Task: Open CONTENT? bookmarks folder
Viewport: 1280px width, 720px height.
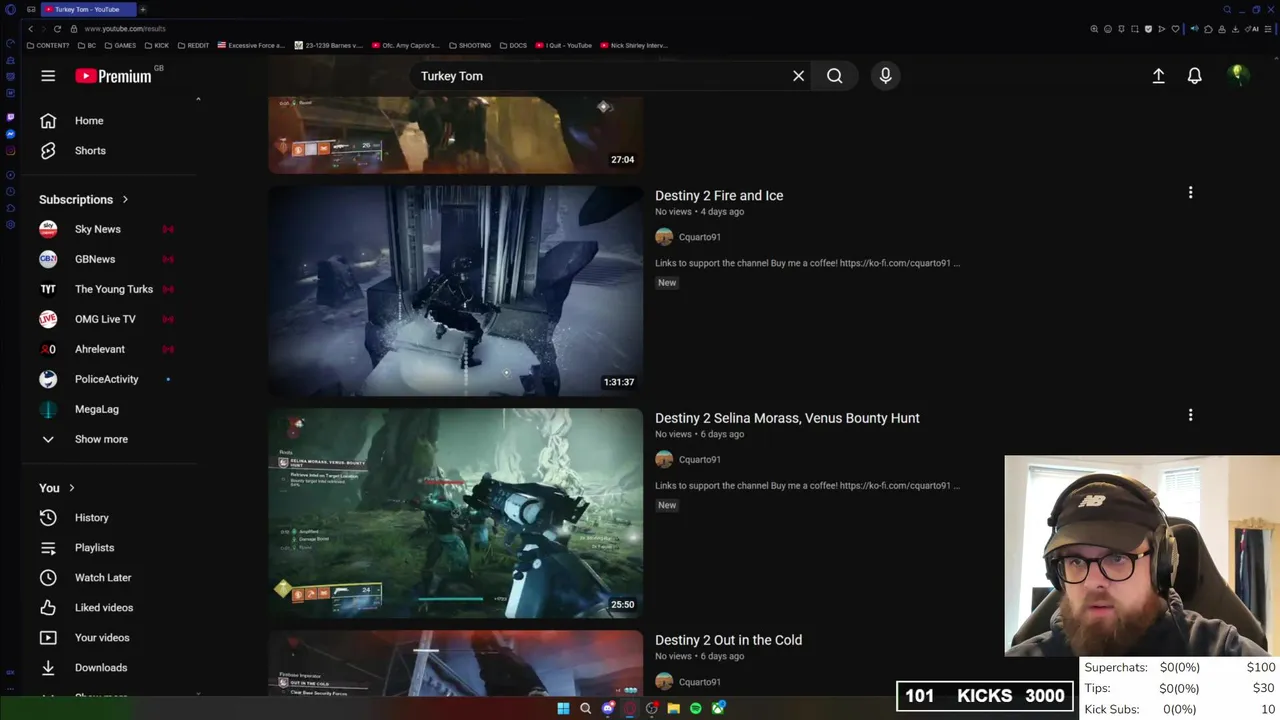Action: click(x=48, y=45)
